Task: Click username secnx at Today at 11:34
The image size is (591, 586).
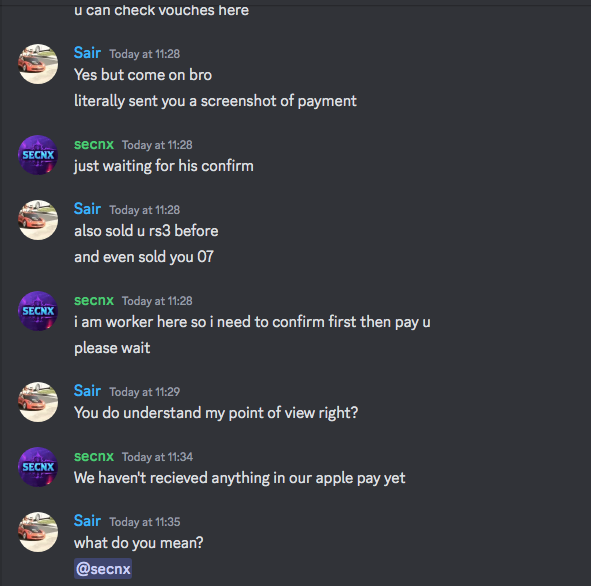Action: pos(94,456)
